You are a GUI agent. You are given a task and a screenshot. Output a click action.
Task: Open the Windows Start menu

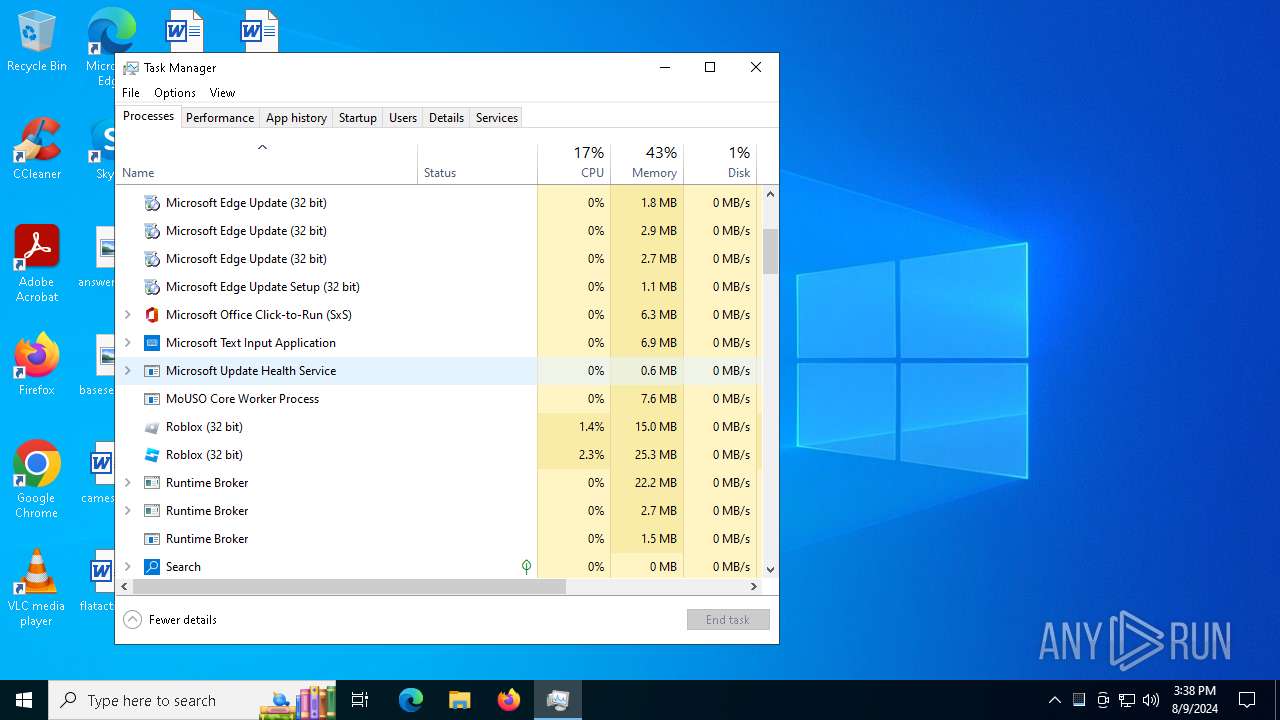tap(24, 700)
